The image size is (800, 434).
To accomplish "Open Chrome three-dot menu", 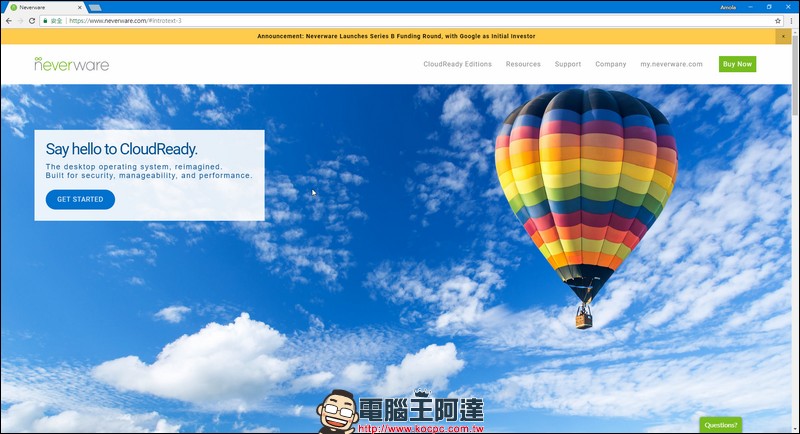I will (x=791, y=21).
